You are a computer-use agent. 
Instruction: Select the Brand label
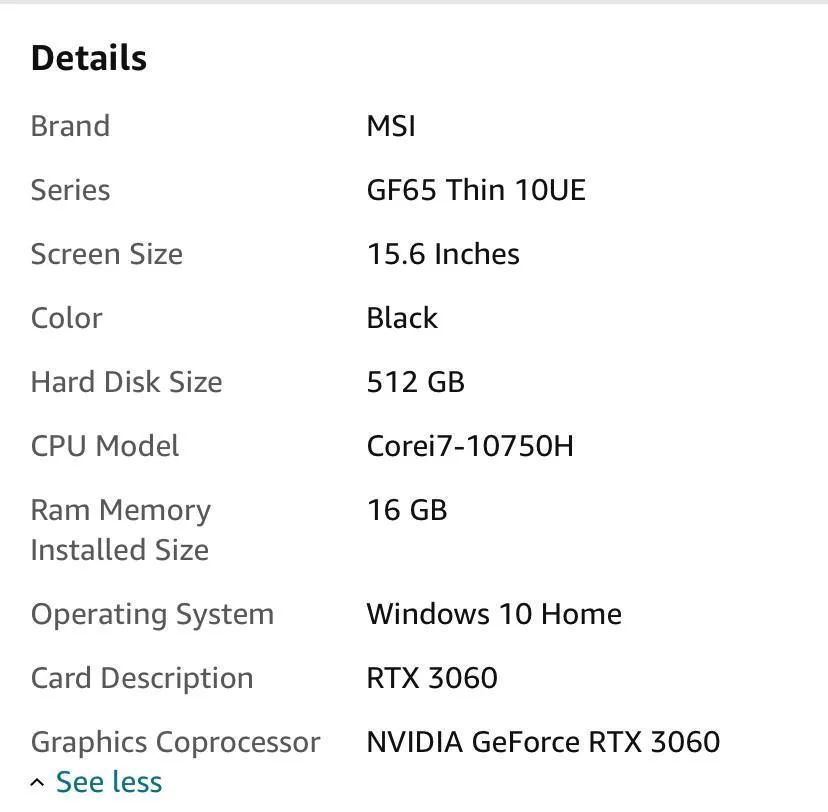[70, 126]
